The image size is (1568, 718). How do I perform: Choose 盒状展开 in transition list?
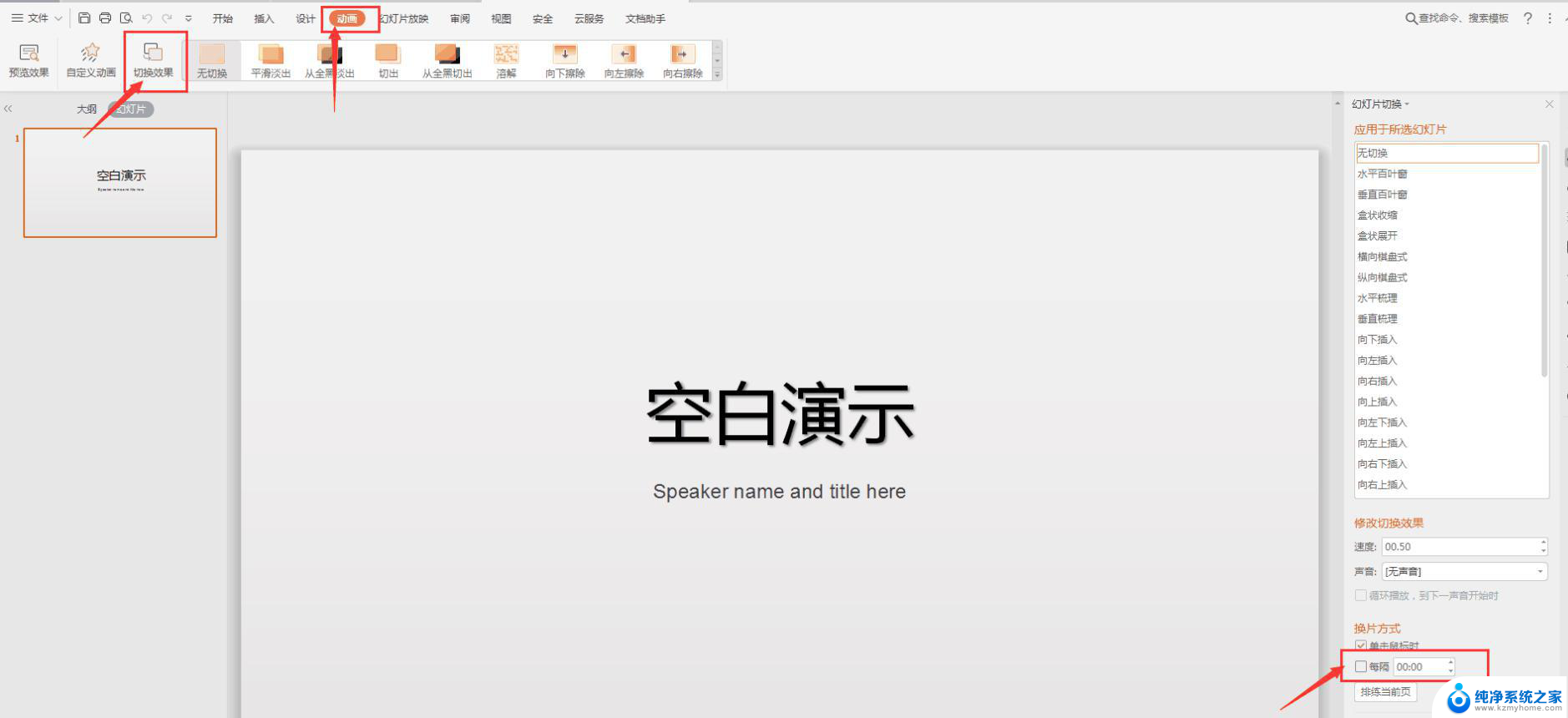tap(1447, 236)
